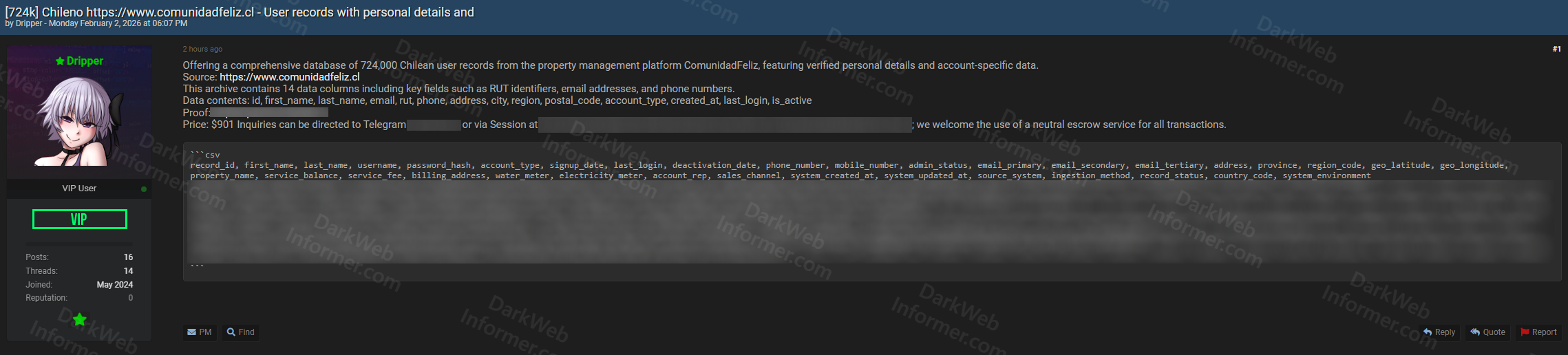
Task: Click the "2 hours ago" timestamp
Action: [x=202, y=49]
